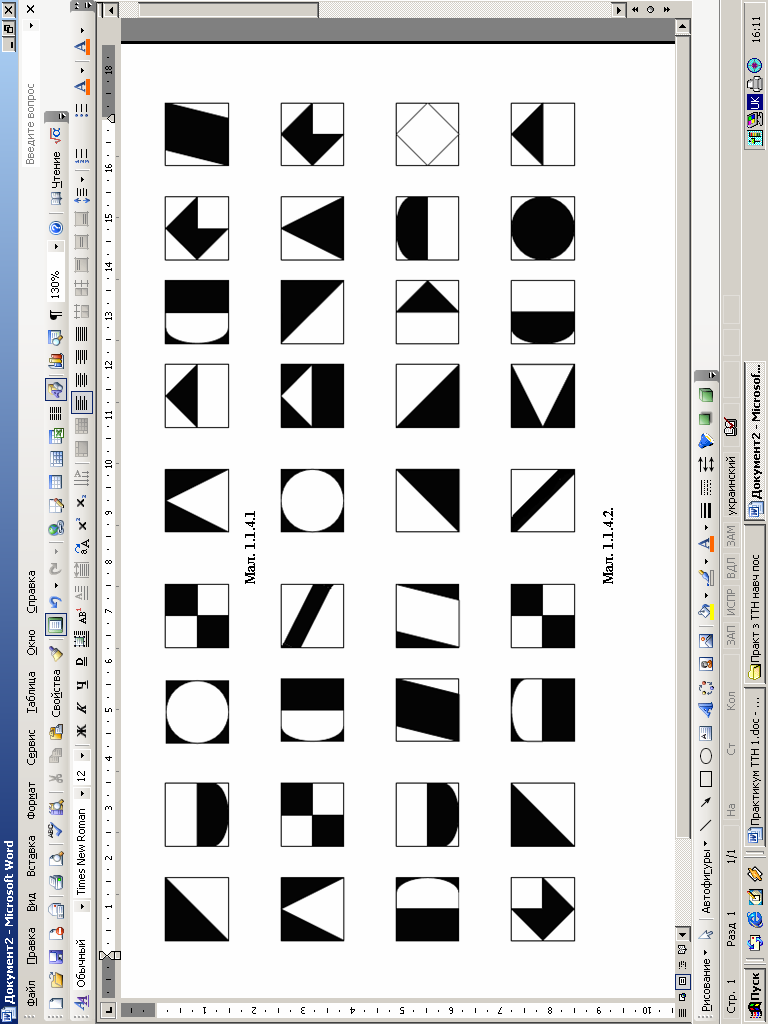This screenshot has height=1024, width=768.
Task: Open Print Preview from the standard toolbar
Action: point(56,857)
